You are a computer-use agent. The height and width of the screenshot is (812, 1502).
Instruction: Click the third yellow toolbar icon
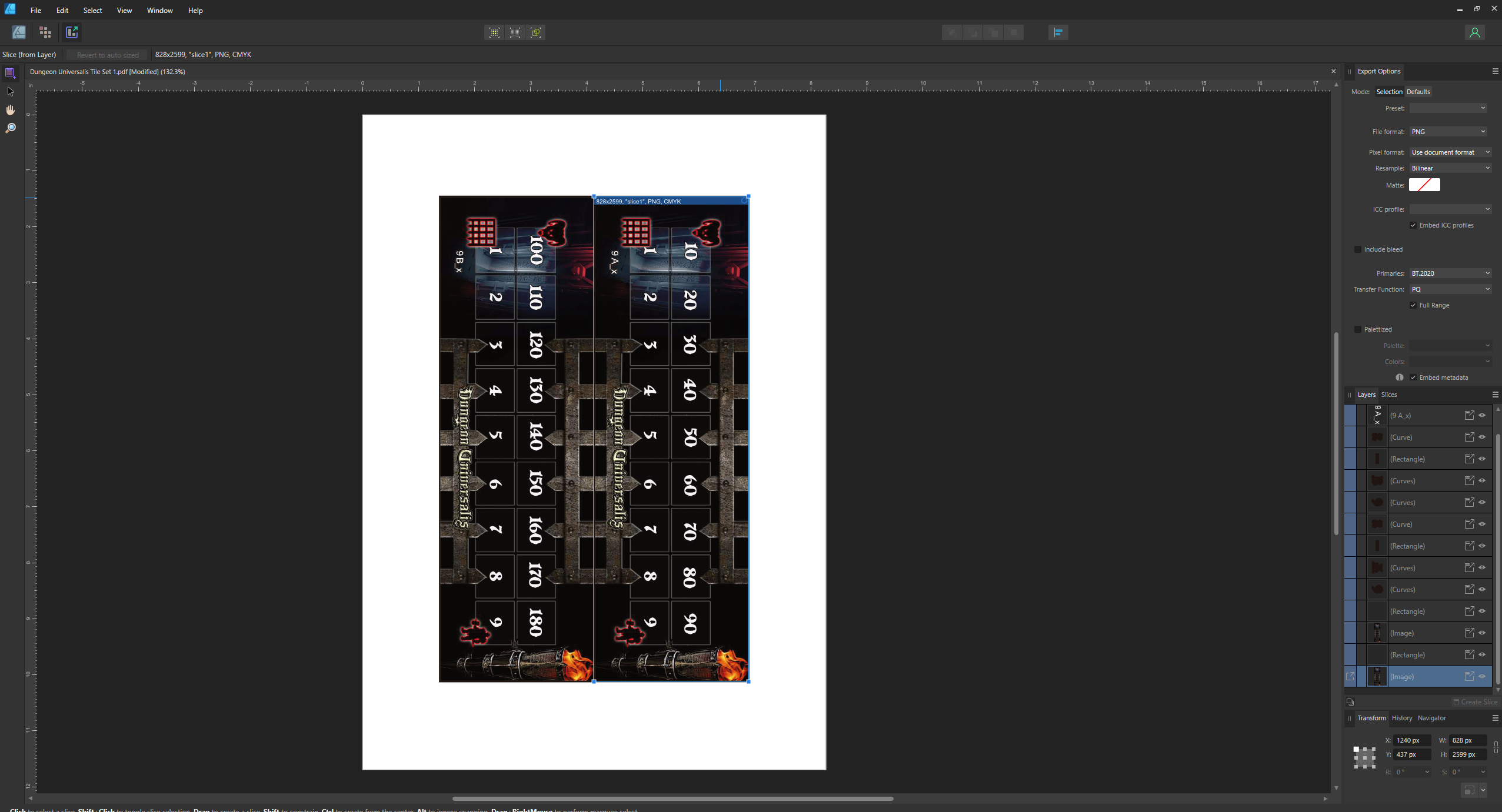[536, 32]
